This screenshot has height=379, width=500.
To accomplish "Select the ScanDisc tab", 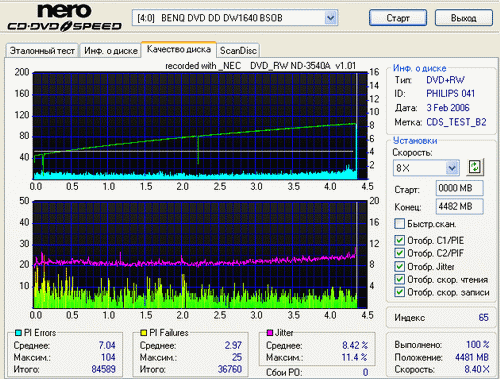I will (x=238, y=51).
